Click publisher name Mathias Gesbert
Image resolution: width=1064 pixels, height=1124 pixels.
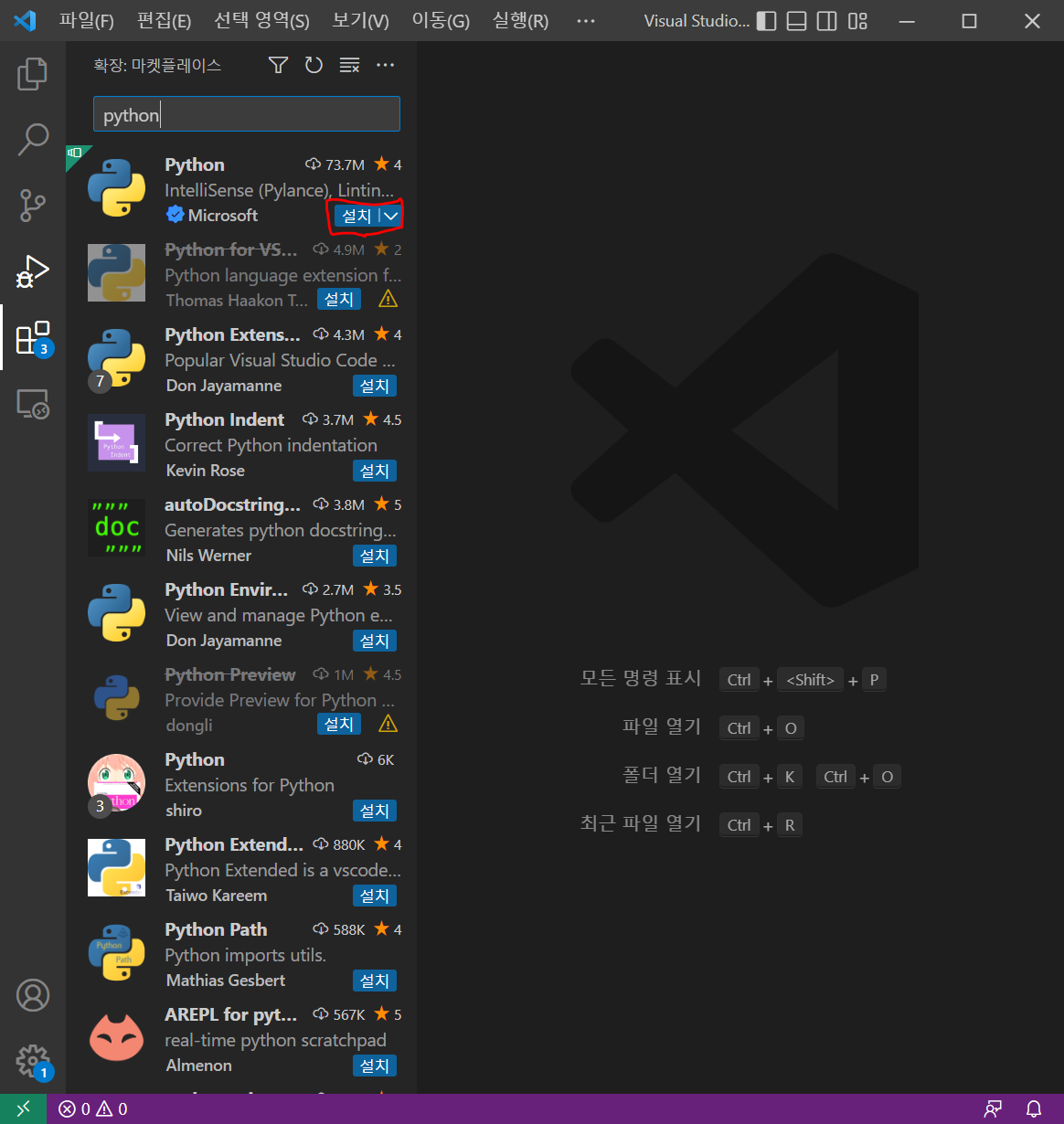226,981
